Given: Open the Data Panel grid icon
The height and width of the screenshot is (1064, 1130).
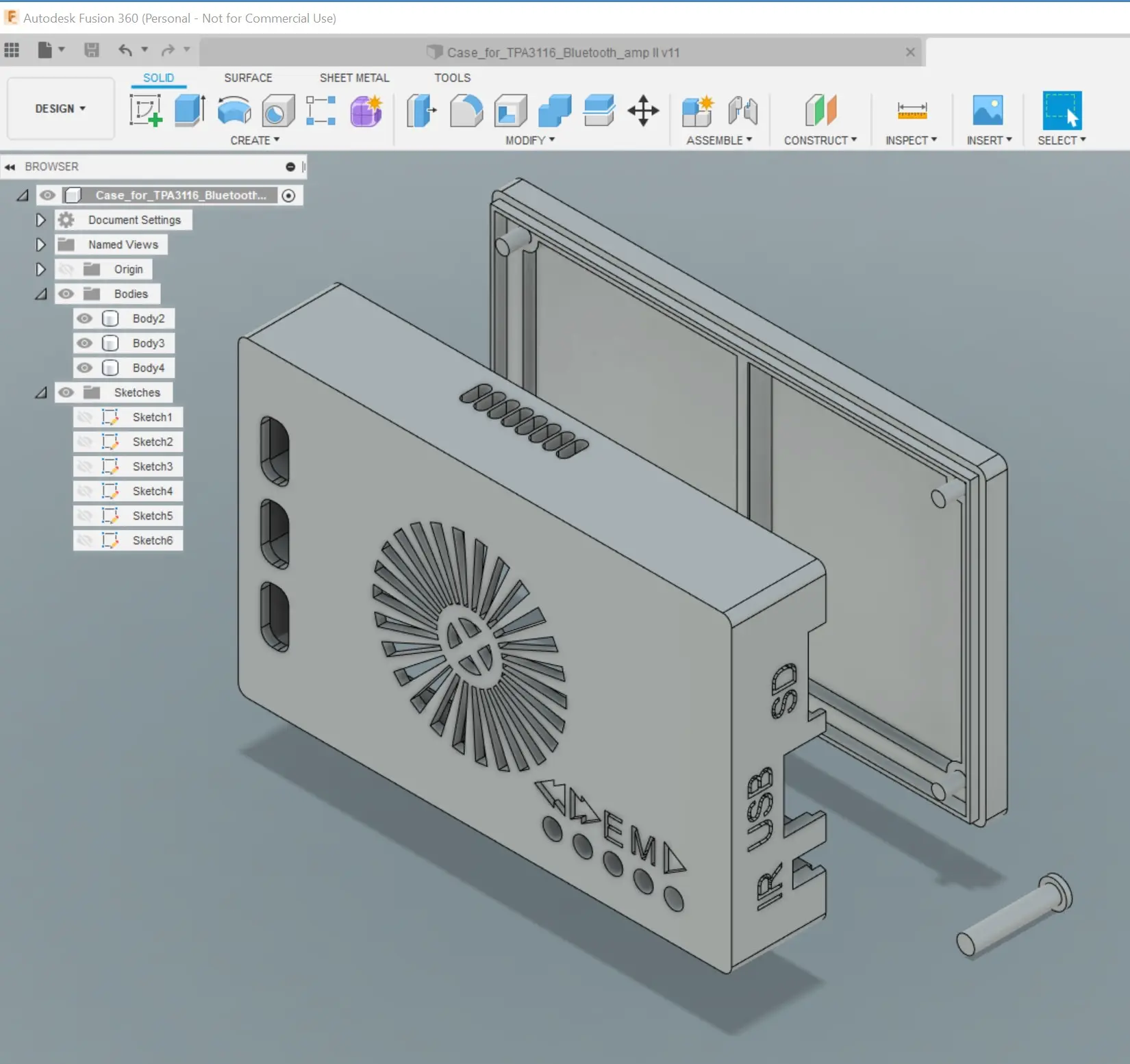Looking at the screenshot, I should (x=12, y=50).
